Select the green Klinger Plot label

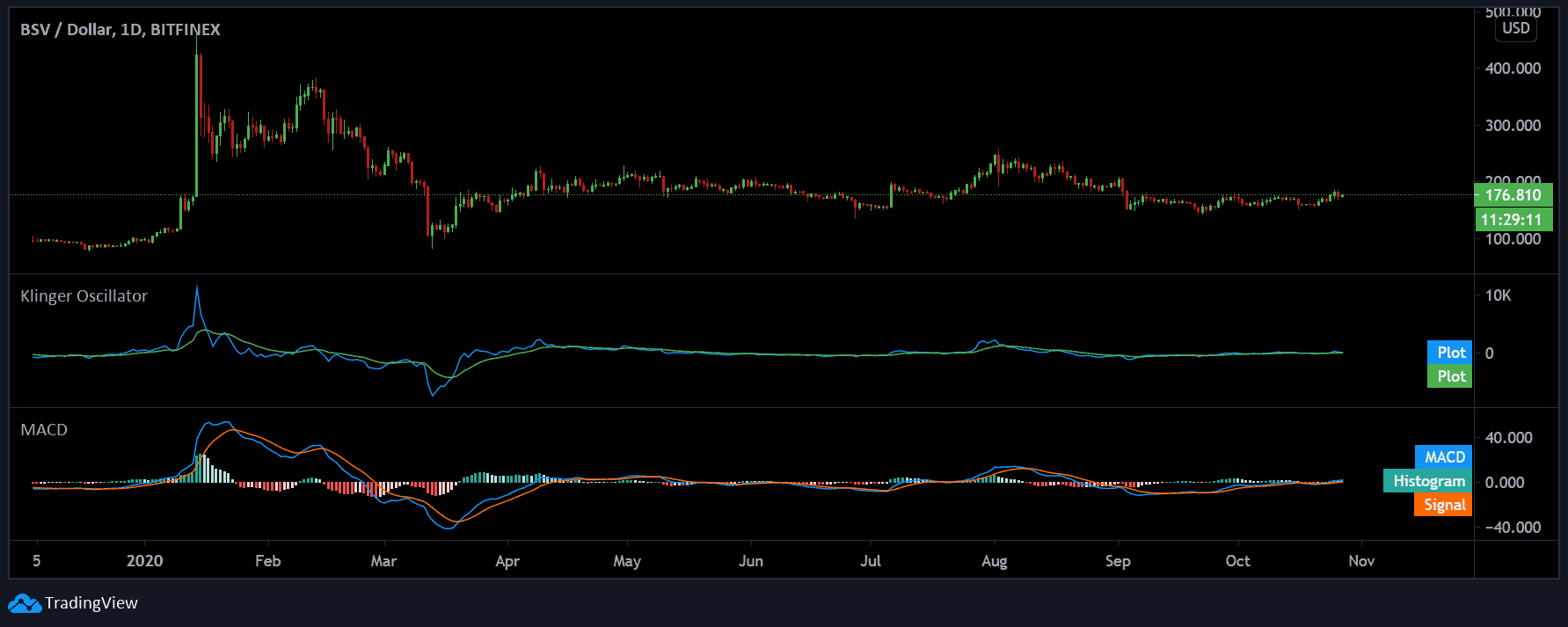coord(1449,376)
